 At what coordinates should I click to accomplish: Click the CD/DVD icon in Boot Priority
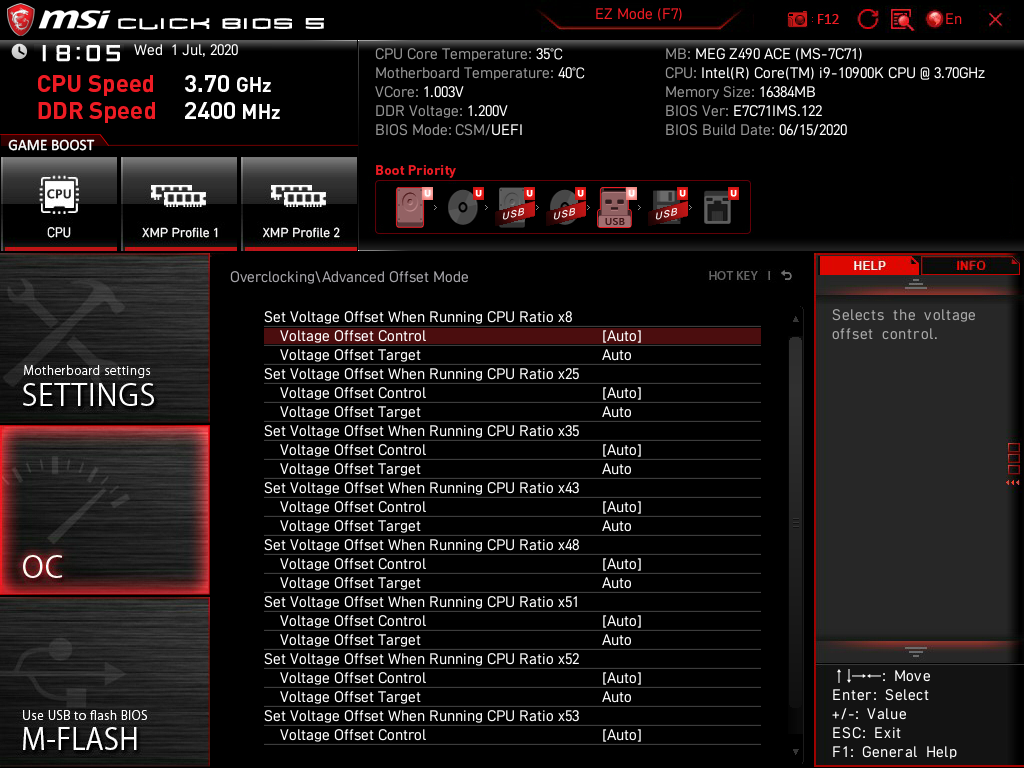(462, 206)
